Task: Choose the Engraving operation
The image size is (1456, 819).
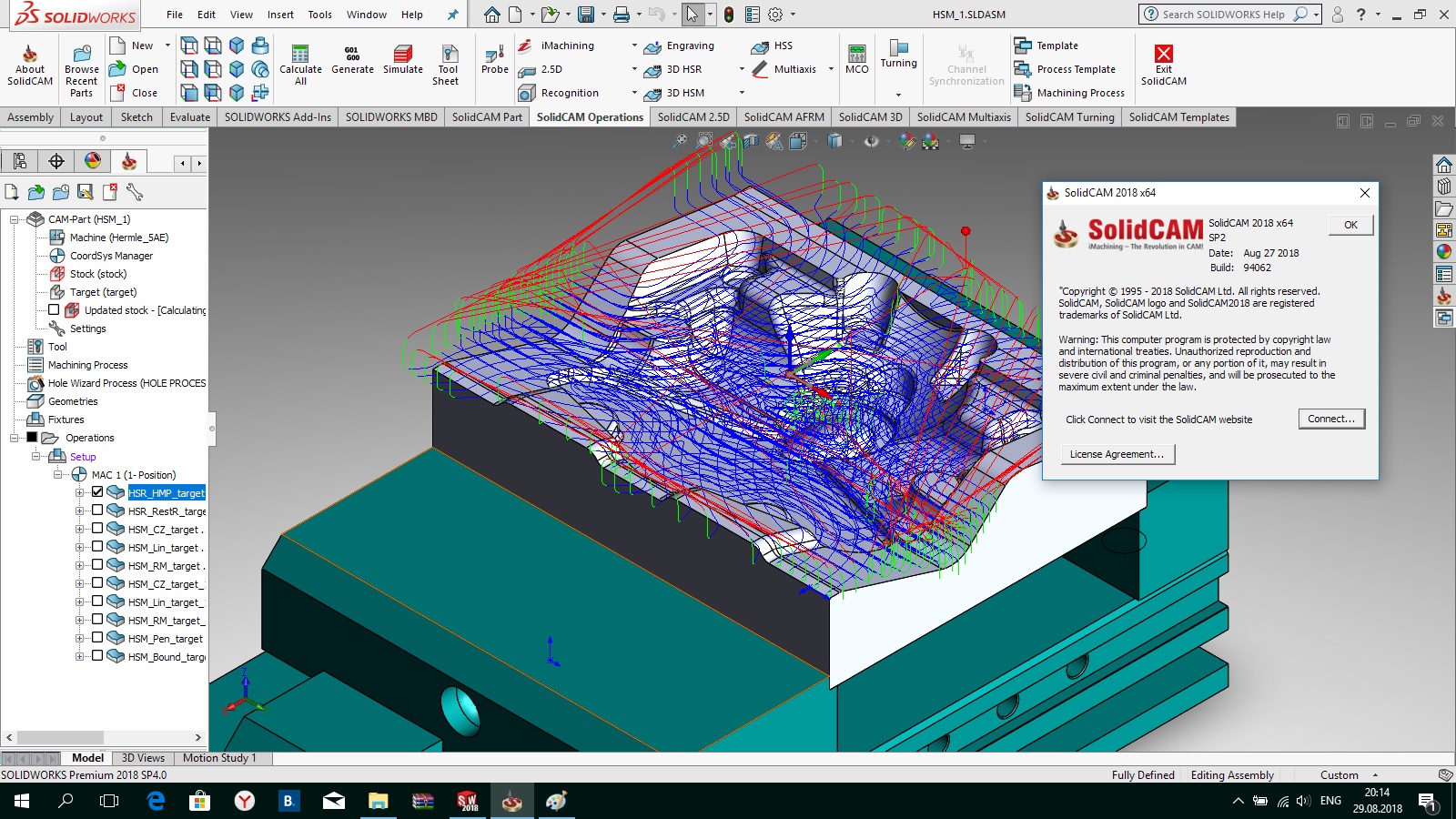Action: click(679, 45)
